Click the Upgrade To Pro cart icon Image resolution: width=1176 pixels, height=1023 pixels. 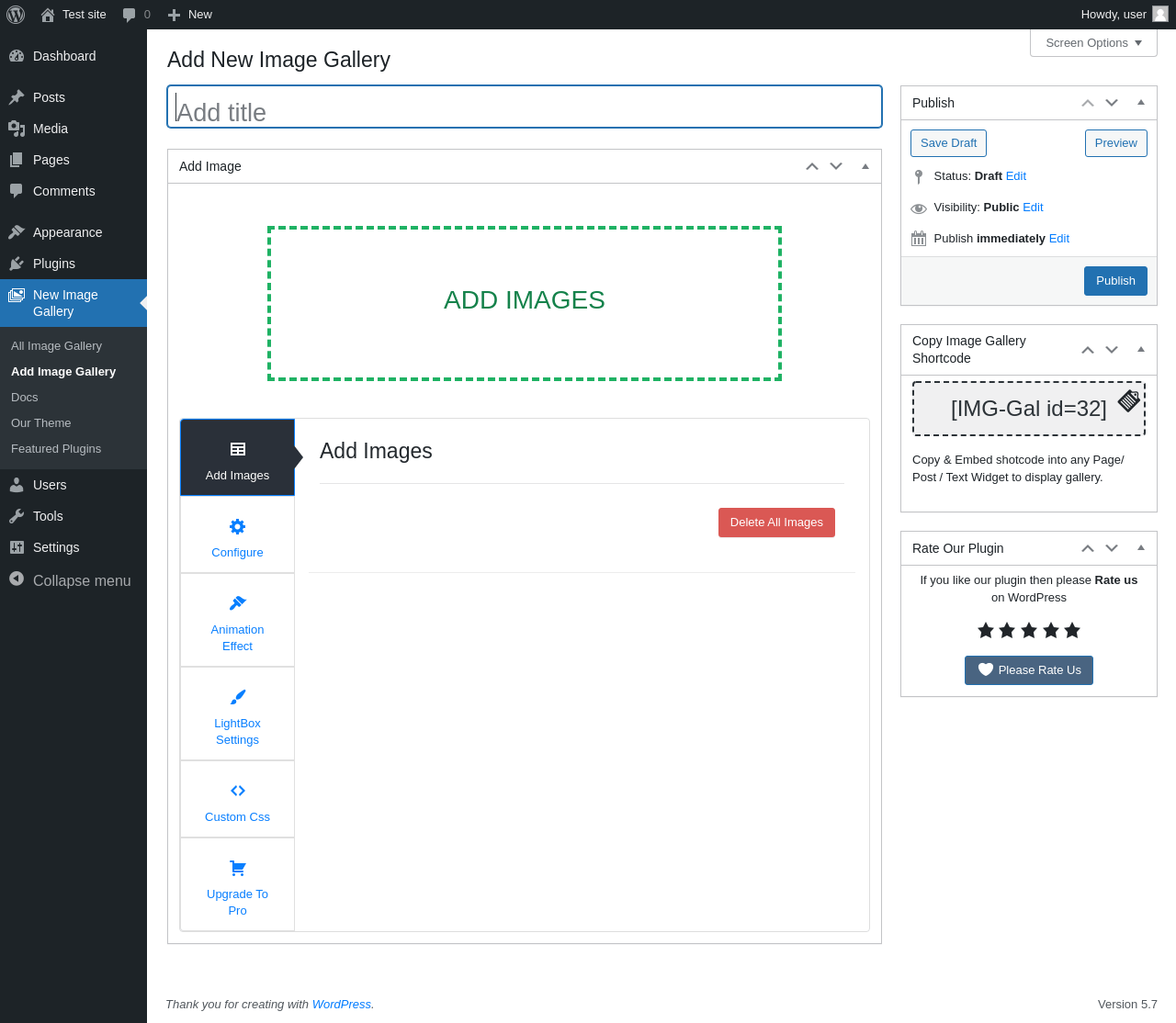(237, 868)
